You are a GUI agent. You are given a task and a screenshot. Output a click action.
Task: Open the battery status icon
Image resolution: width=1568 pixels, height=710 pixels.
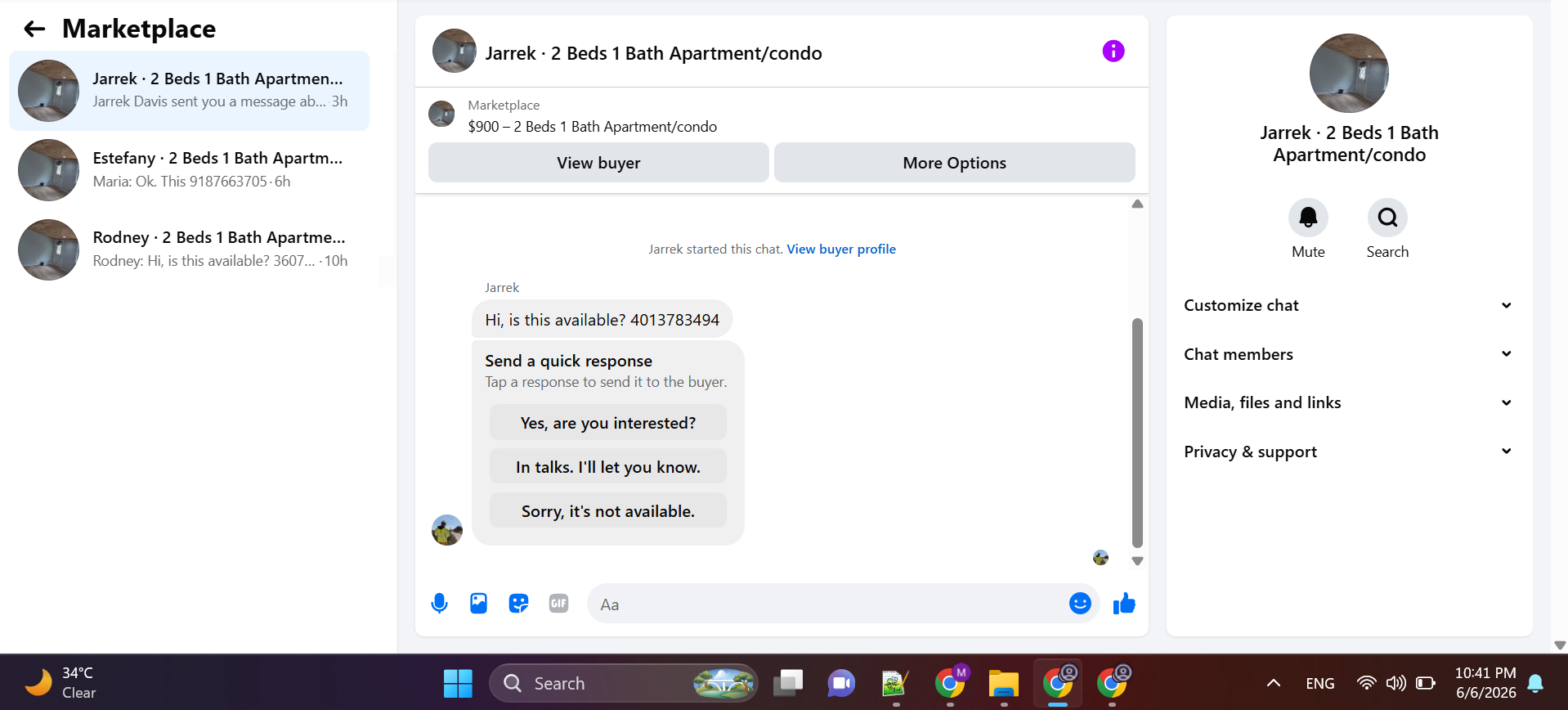(1426, 683)
